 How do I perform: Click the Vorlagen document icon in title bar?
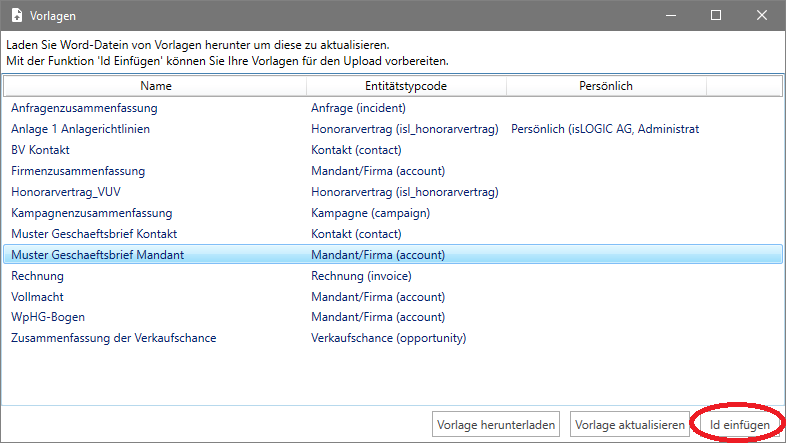point(17,16)
